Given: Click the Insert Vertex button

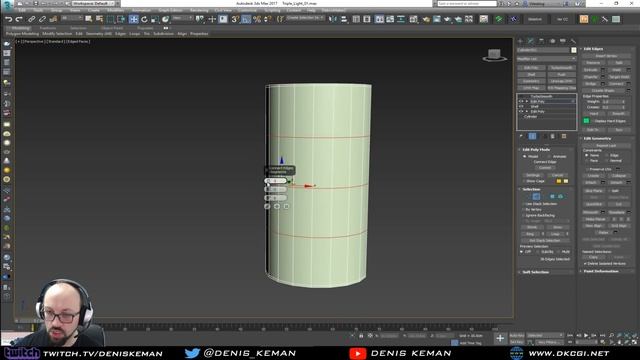Looking at the screenshot, I should coord(606,56).
